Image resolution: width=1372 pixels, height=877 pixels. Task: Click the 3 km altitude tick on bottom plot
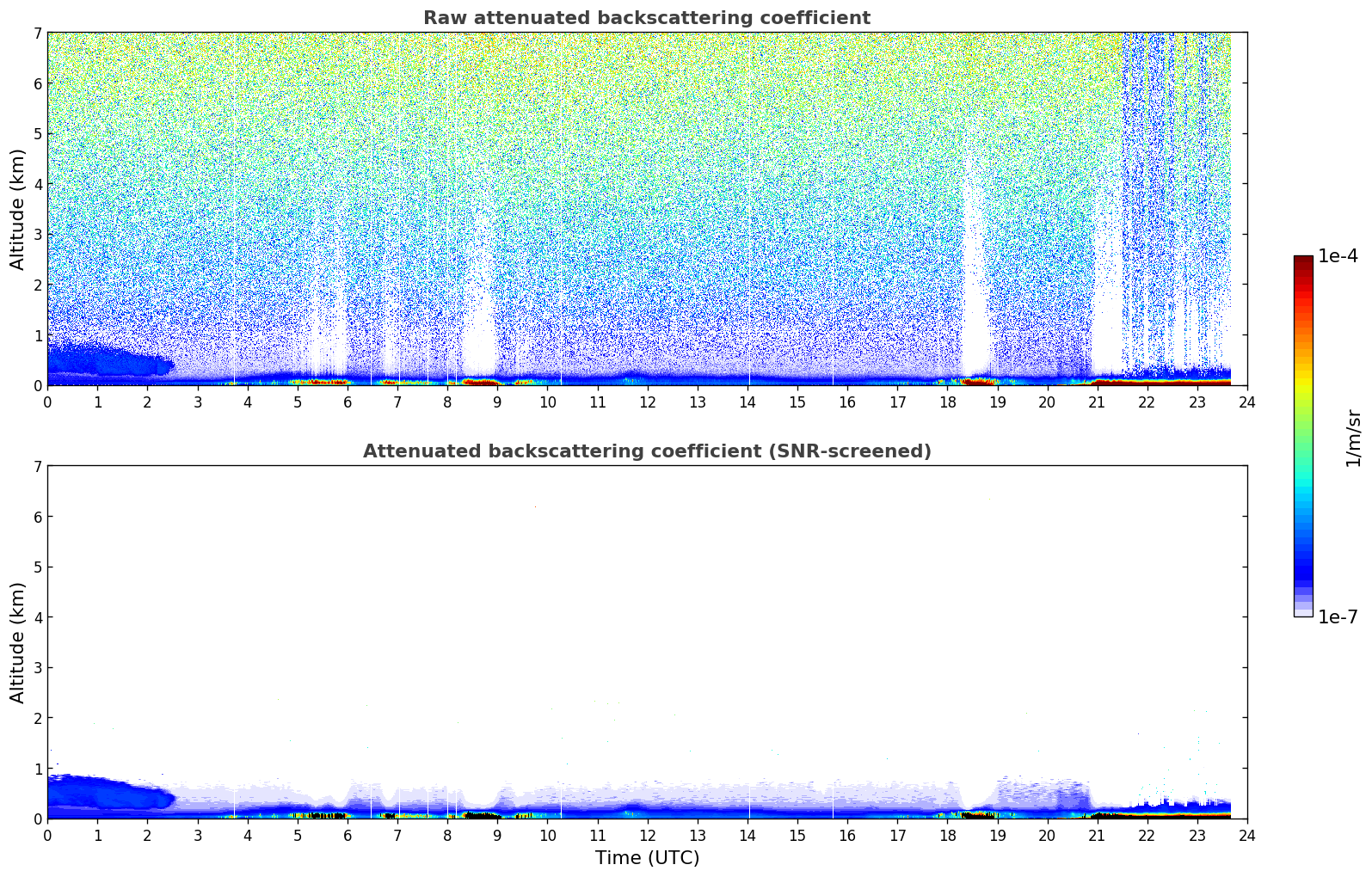click(x=37, y=667)
